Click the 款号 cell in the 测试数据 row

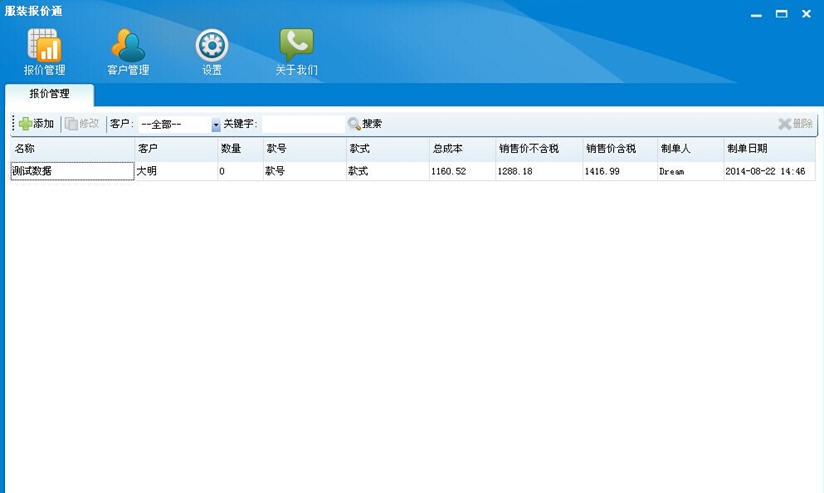tap(304, 171)
